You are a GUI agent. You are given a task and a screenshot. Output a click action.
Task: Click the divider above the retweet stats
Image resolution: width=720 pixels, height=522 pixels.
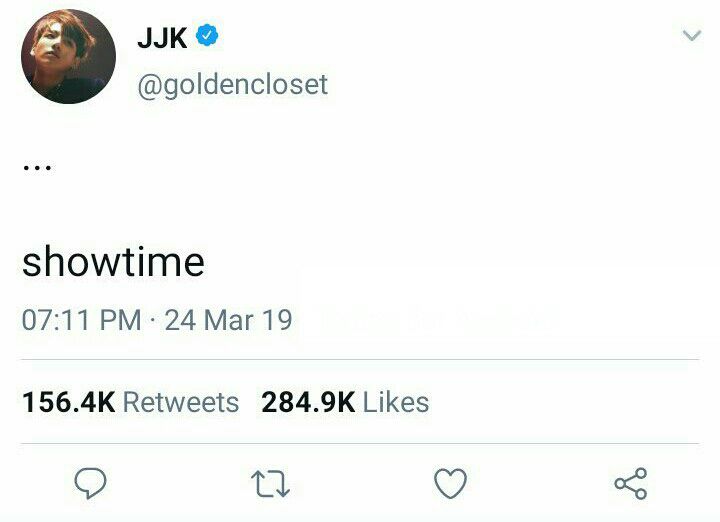[x=360, y=359]
